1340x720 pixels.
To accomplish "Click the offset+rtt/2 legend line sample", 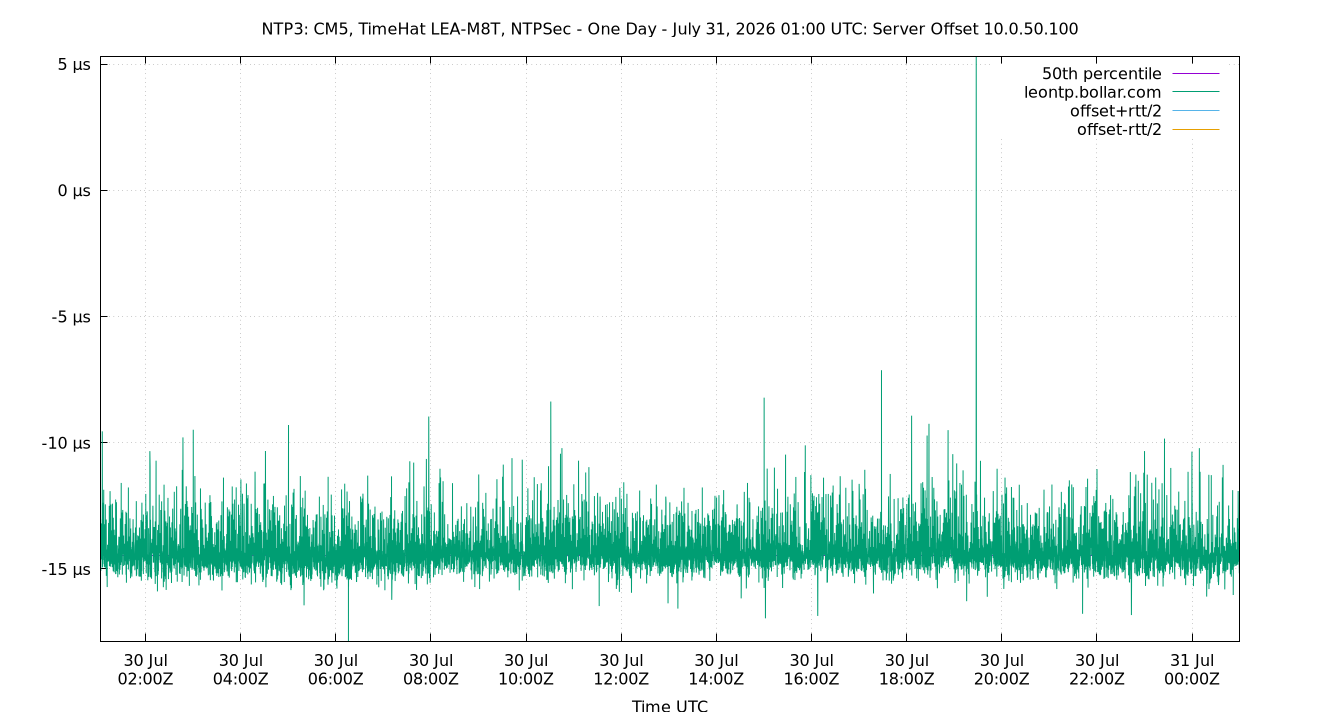I will [1195, 111].
